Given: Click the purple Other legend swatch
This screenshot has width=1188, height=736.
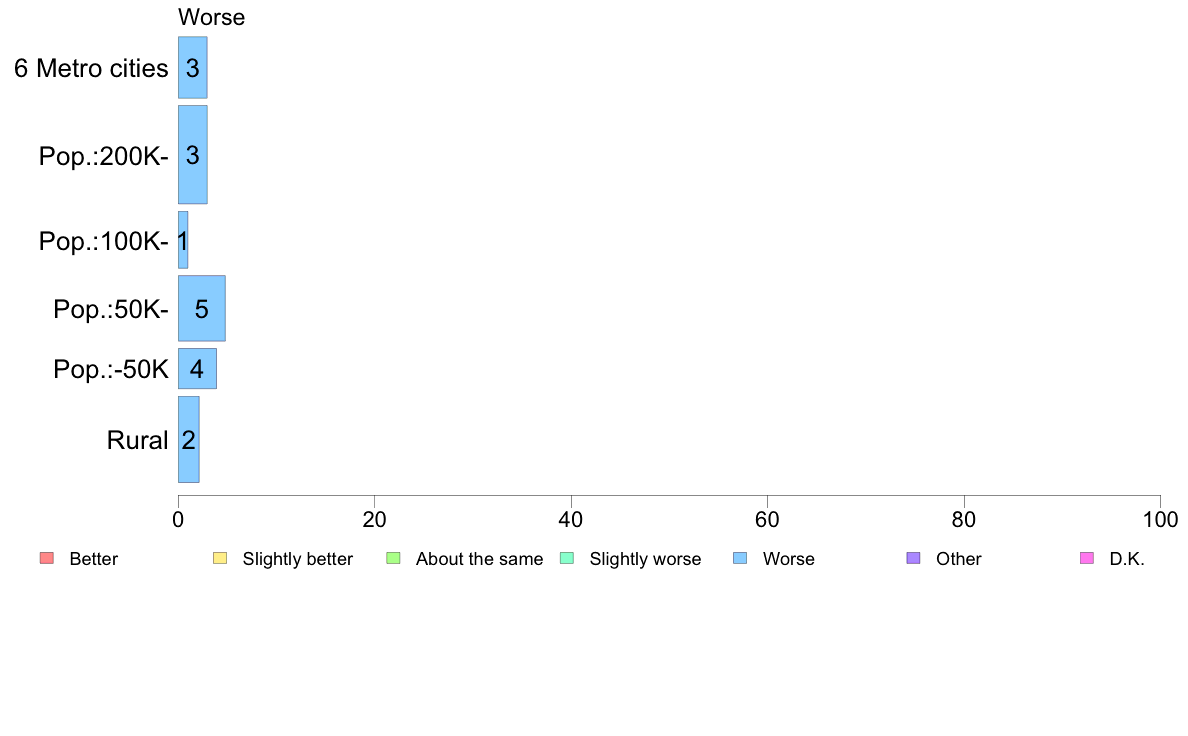Looking at the screenshot, I should pyautogui.click(x=914, y=559).
